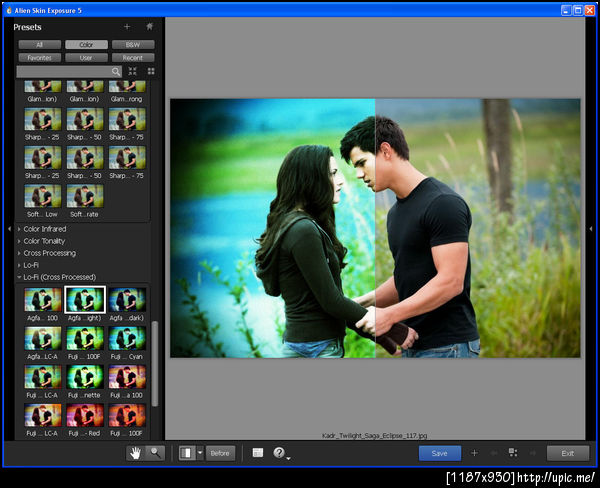Select the Agfa ...ight) preset thumbnail
This screenshot has width=600, height=488.
[85, 300]
